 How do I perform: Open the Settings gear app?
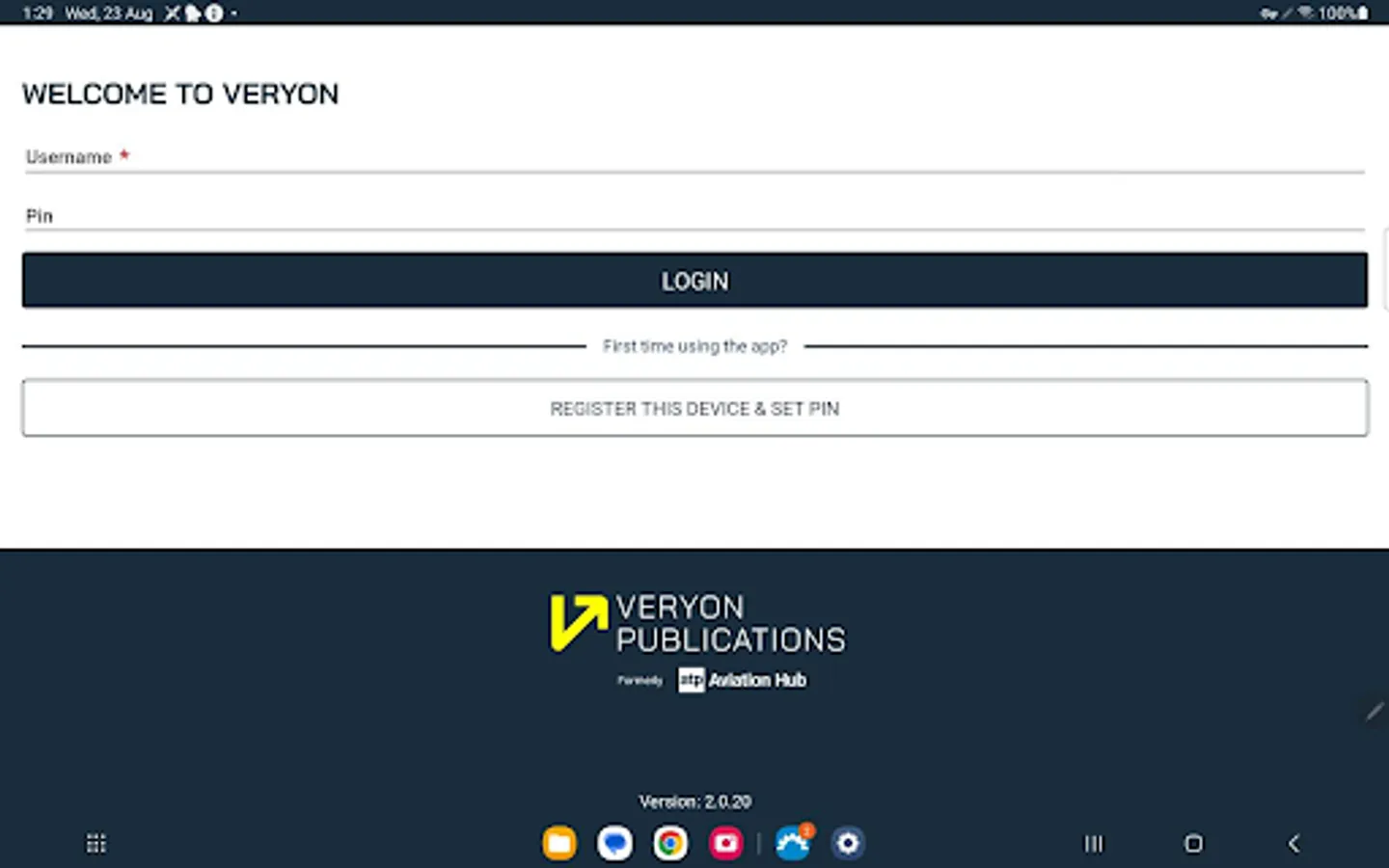tap(848, 844)
